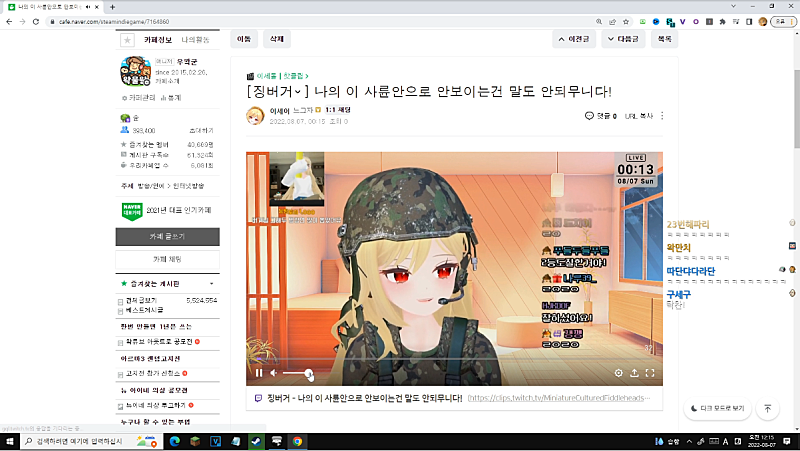
Task: Click the 카페 채팅 button
Action: coord(167,259)
